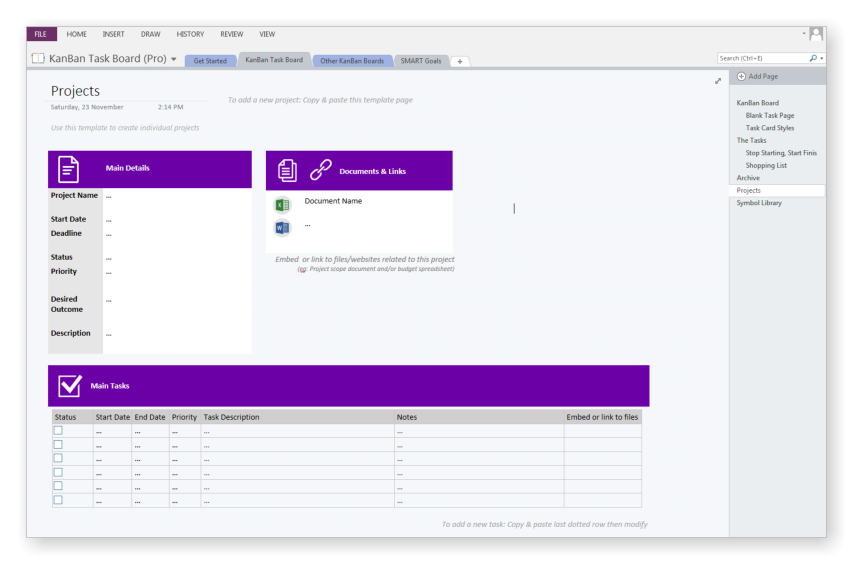The width and height of the screenshot is (863, 574).
Task: Click the search magnifier icon
Action: (x=813, y=58)
